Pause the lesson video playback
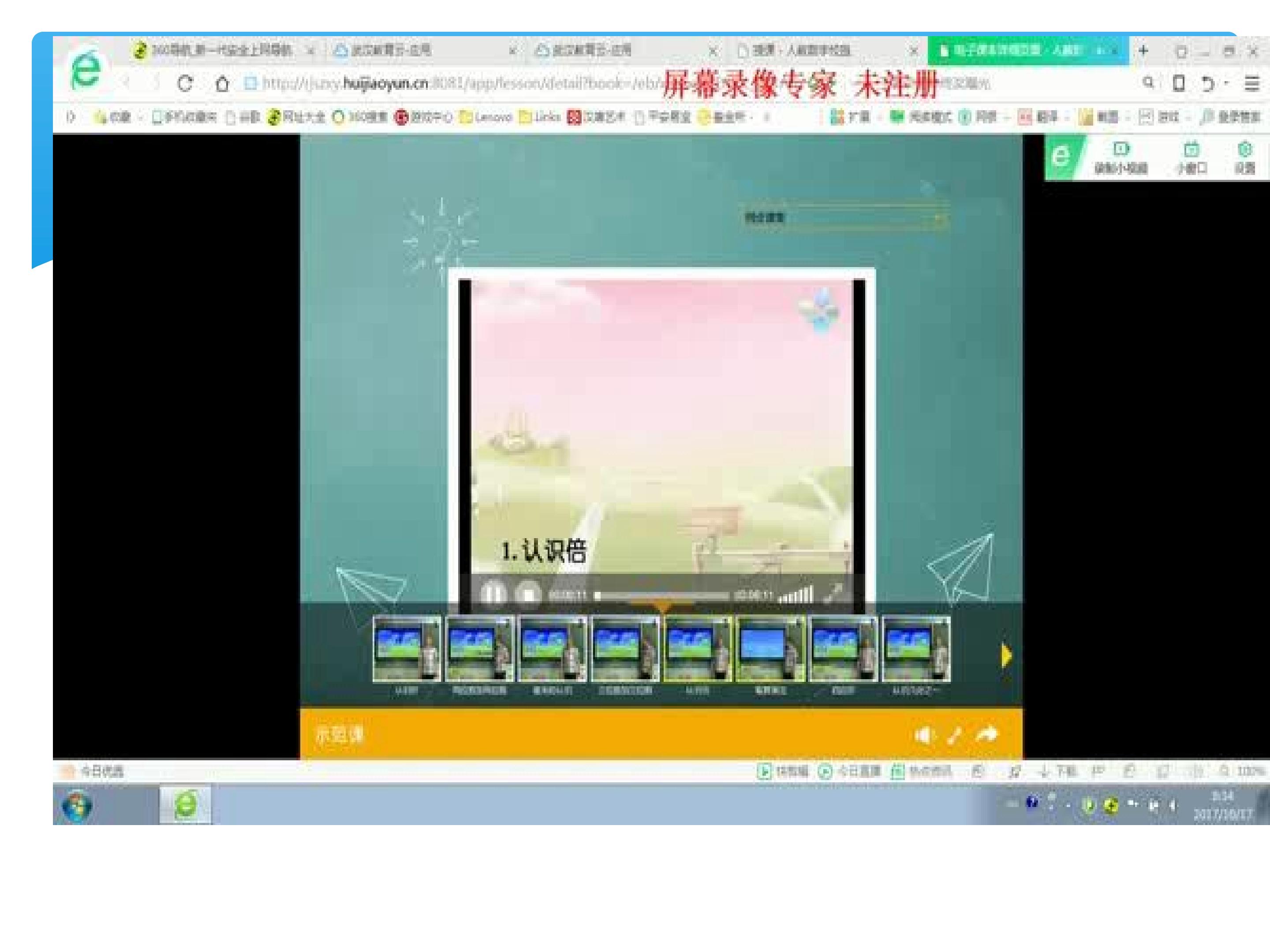 pyautogui.click(x=493, y=594)
